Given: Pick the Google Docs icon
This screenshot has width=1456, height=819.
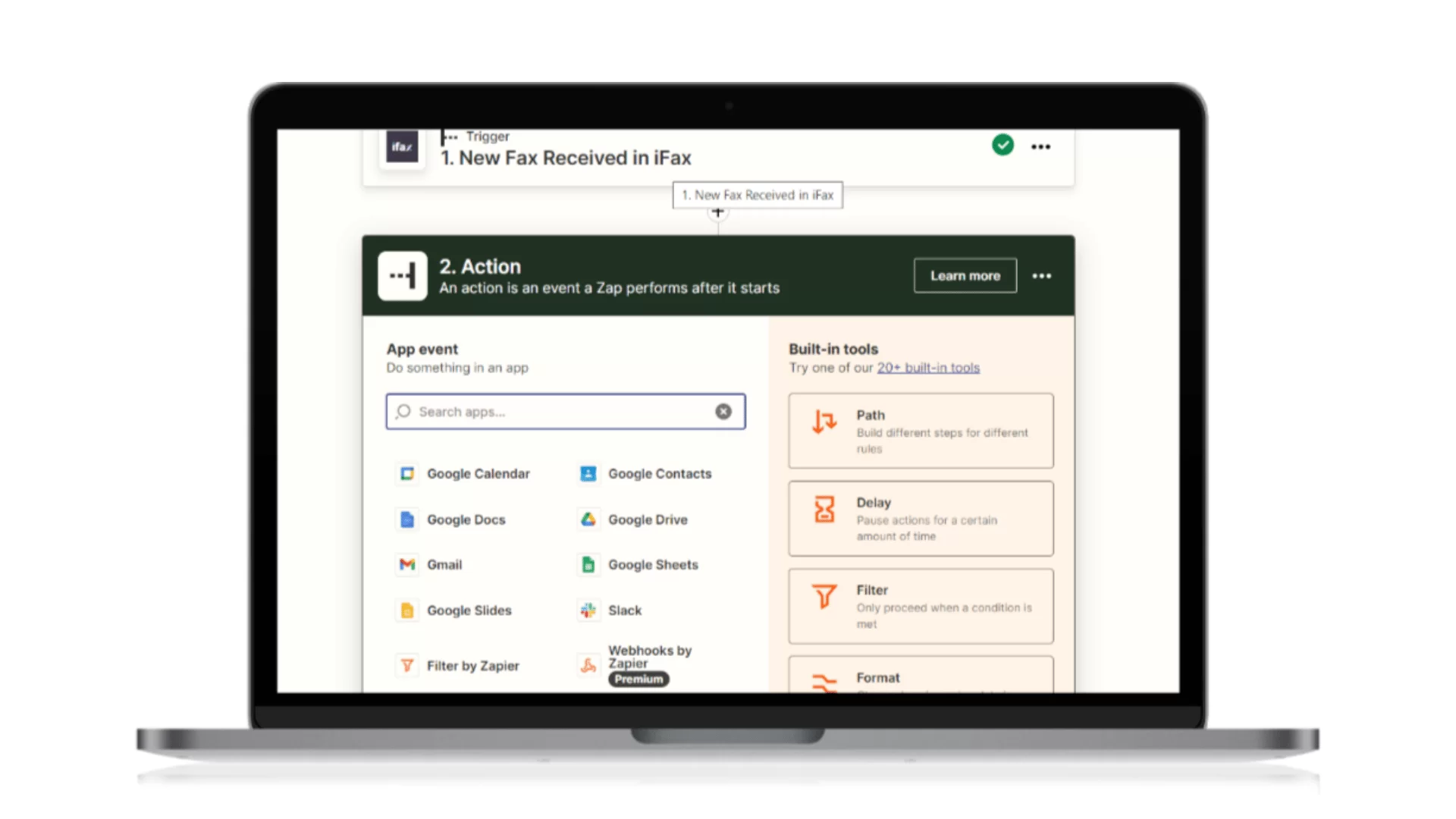Looking at the screenshot, I should click(407, 519).
